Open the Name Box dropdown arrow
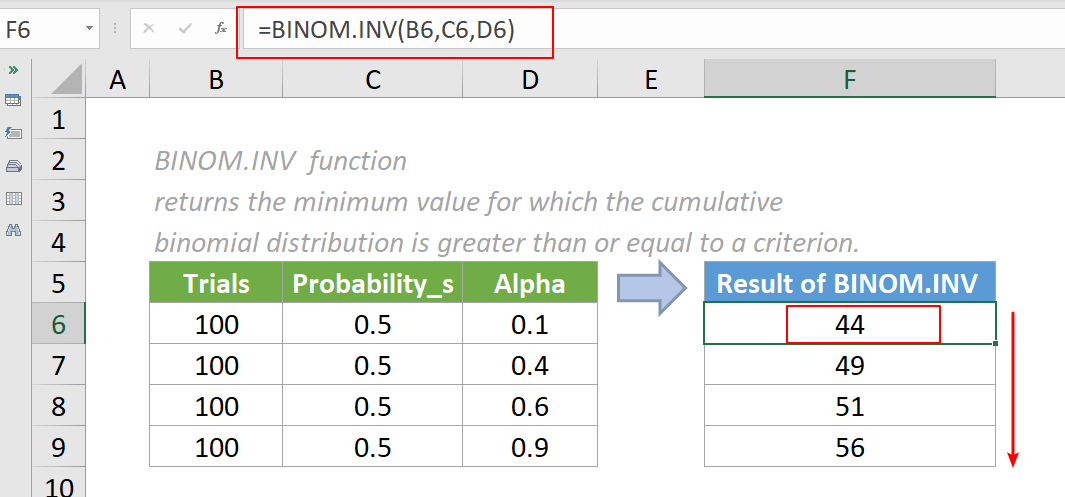The height and width of the screenshot is (497, 1065). [x=89, y=30]
